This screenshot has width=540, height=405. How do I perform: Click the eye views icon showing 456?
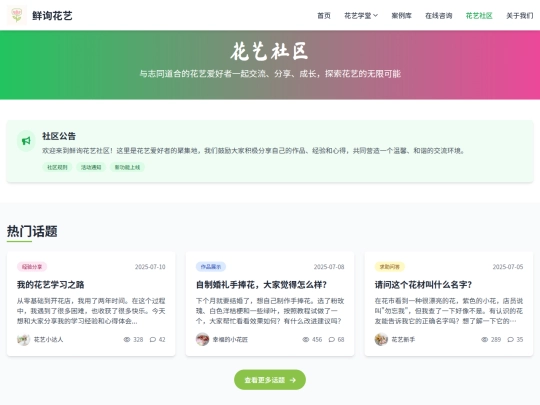pos(305,340)
